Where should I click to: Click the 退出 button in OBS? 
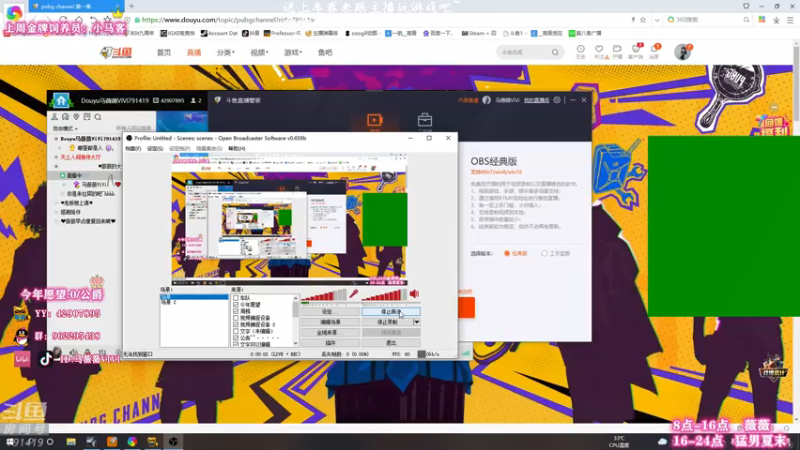[391, 343]
